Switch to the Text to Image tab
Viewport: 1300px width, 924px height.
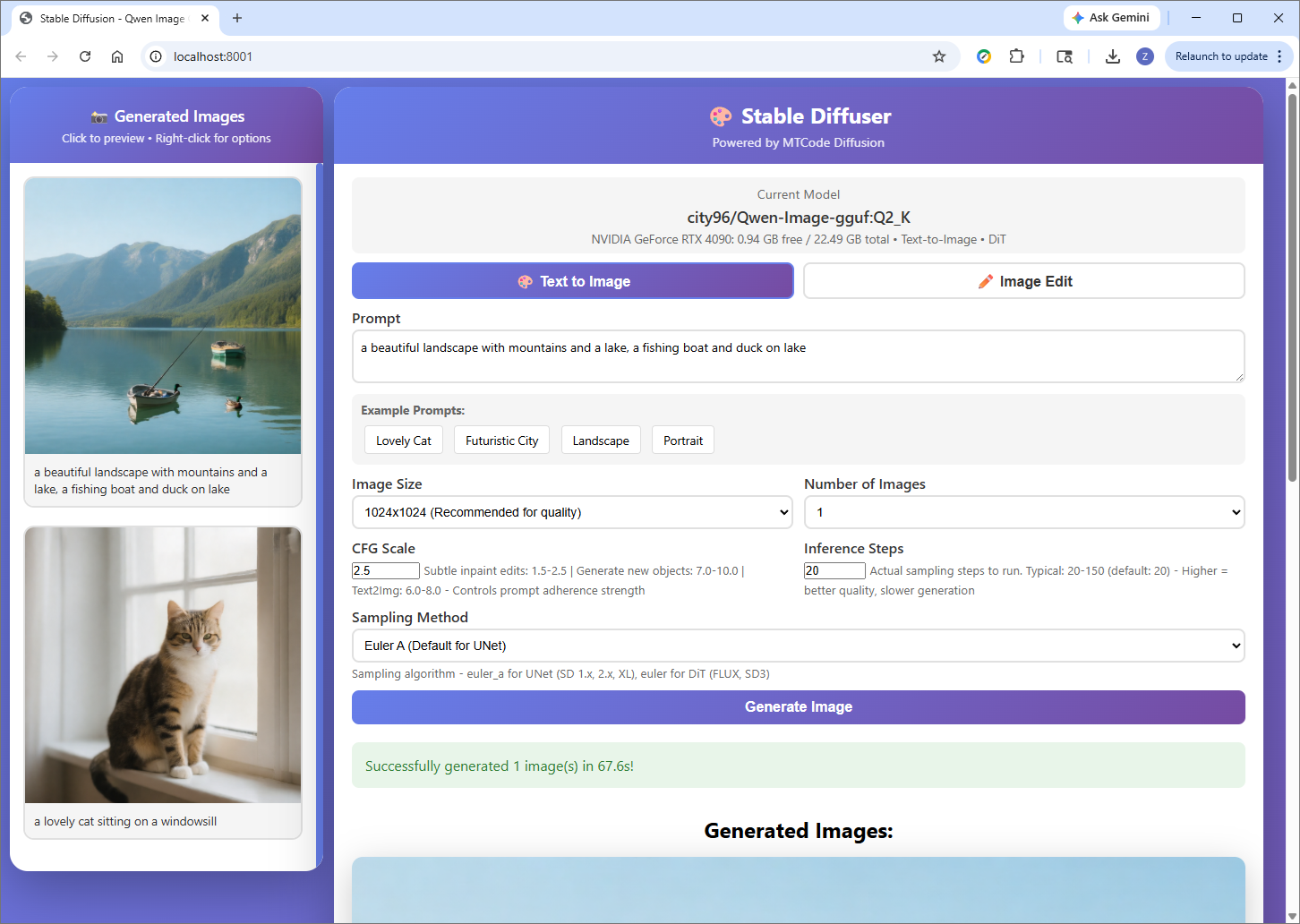[x=573, y=281]
